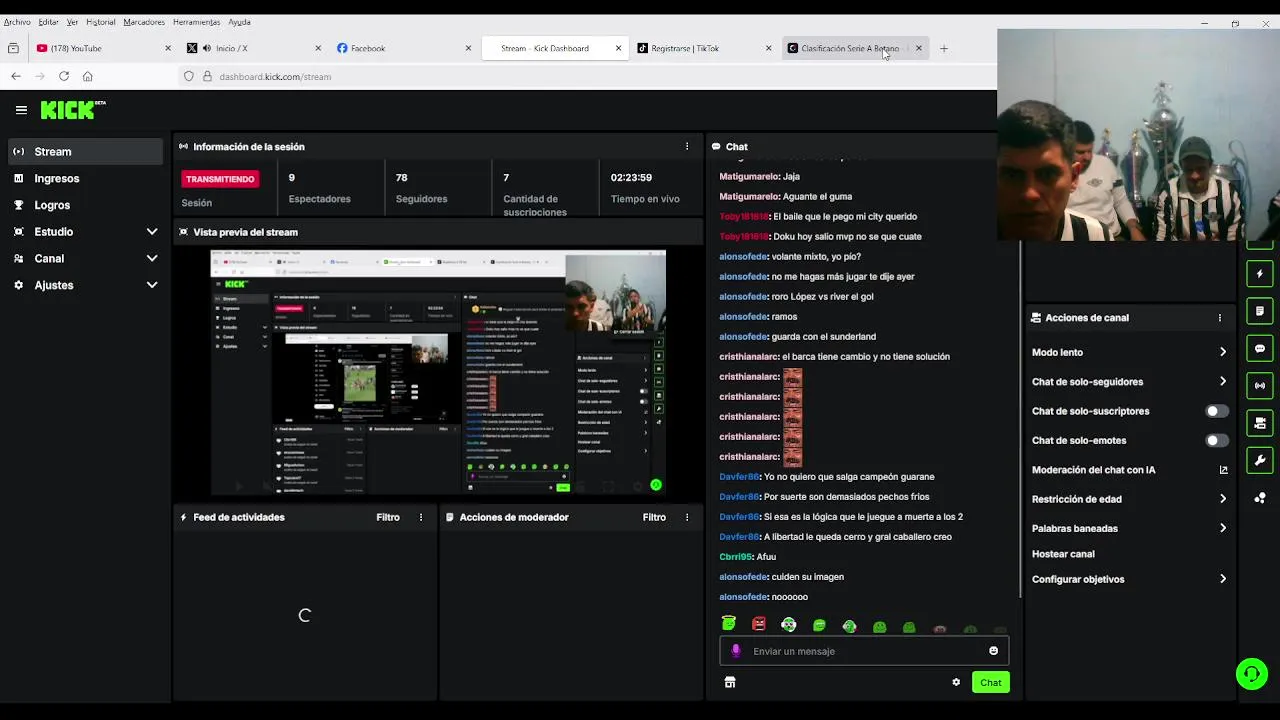Screen dimensions: 1280x720
Task: Click Hostear canal
Action: tap(1063, 554)
